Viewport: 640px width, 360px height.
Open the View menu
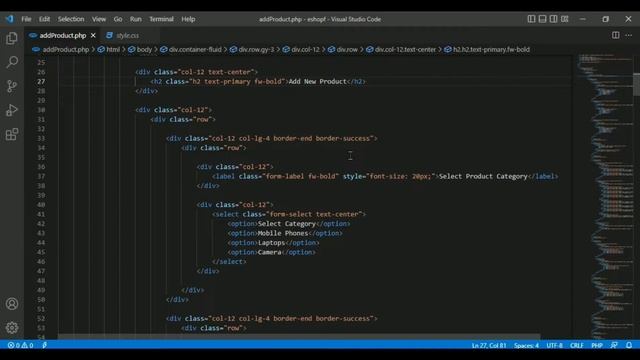(98, 19)
